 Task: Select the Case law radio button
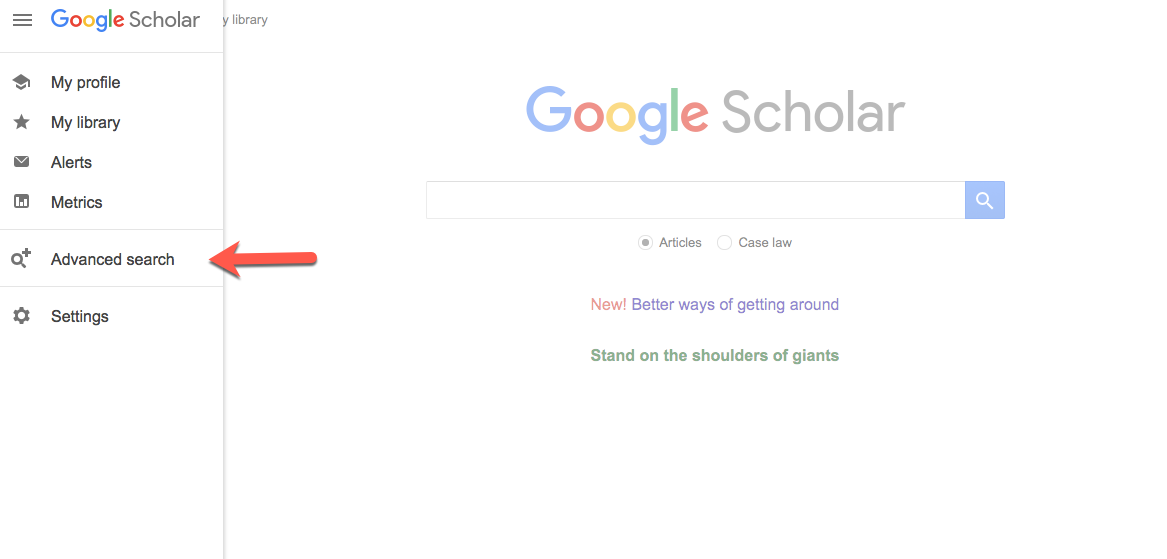coord(724,243)
